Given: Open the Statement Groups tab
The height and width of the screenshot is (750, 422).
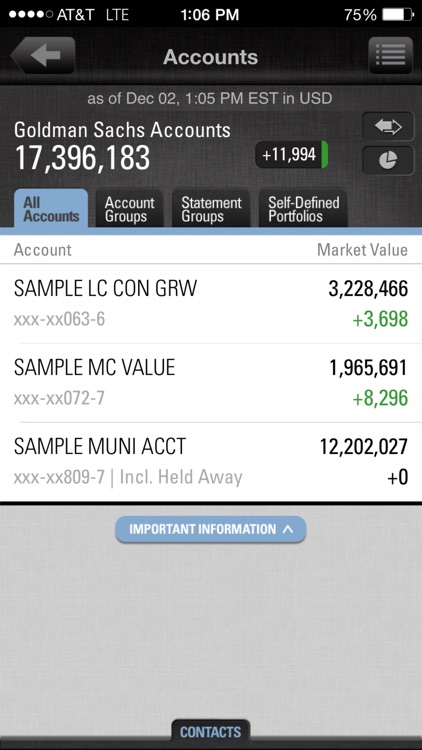Looking at the screenshot, I should [x=211, y=209].
